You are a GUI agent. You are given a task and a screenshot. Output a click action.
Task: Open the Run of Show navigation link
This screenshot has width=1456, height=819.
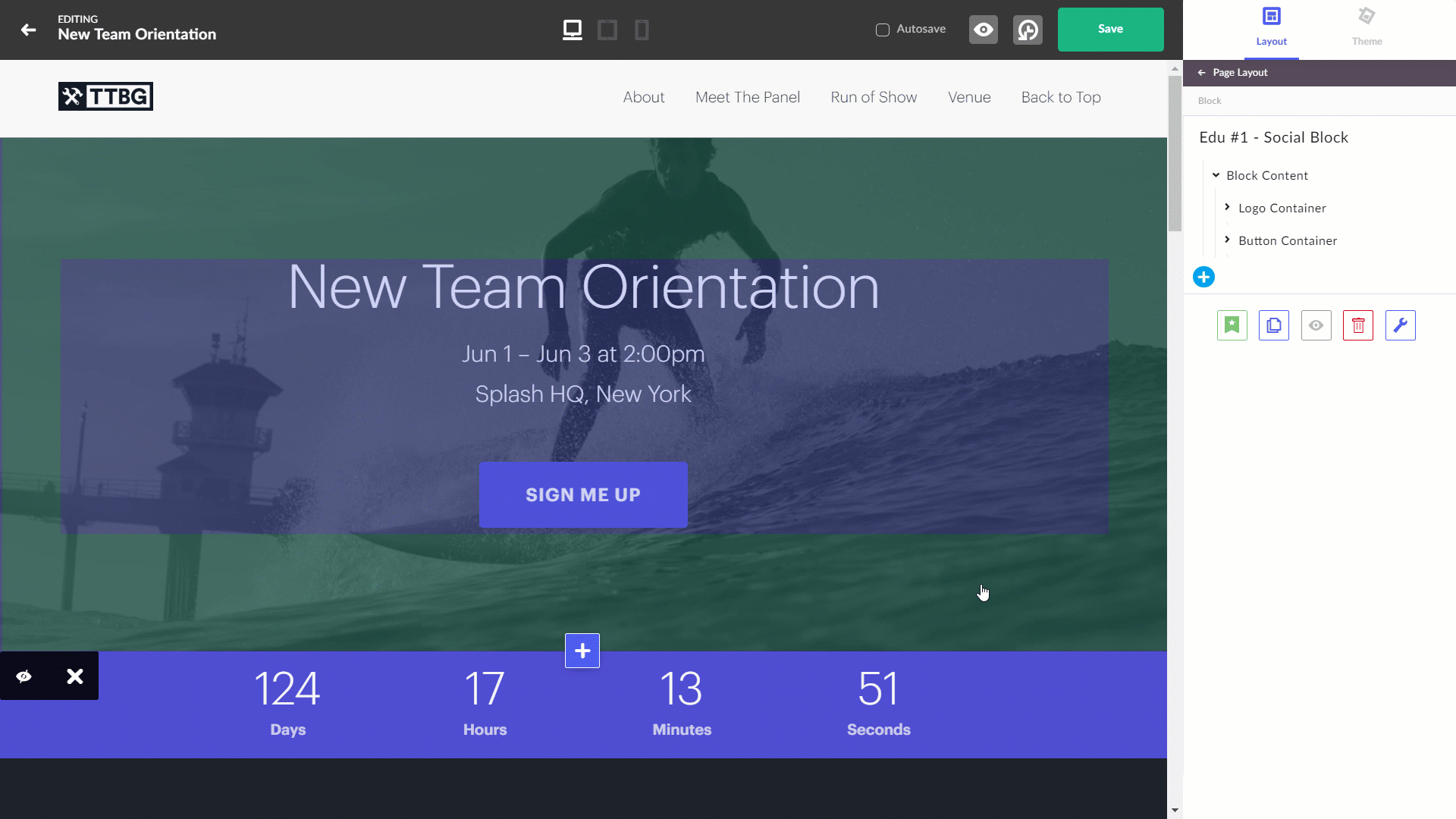pos(874,97)
